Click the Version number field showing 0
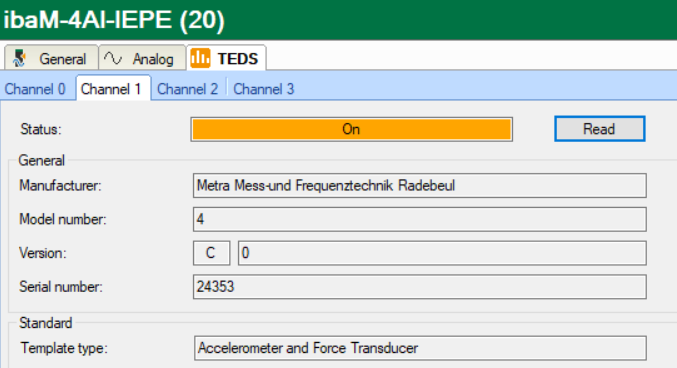The image size is (677, 368). click(x=442, y=253)
